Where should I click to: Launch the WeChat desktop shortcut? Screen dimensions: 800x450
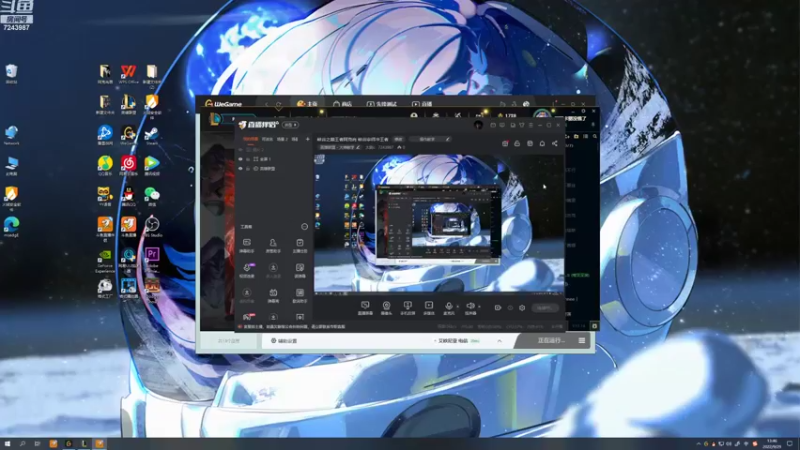point(152,196)
